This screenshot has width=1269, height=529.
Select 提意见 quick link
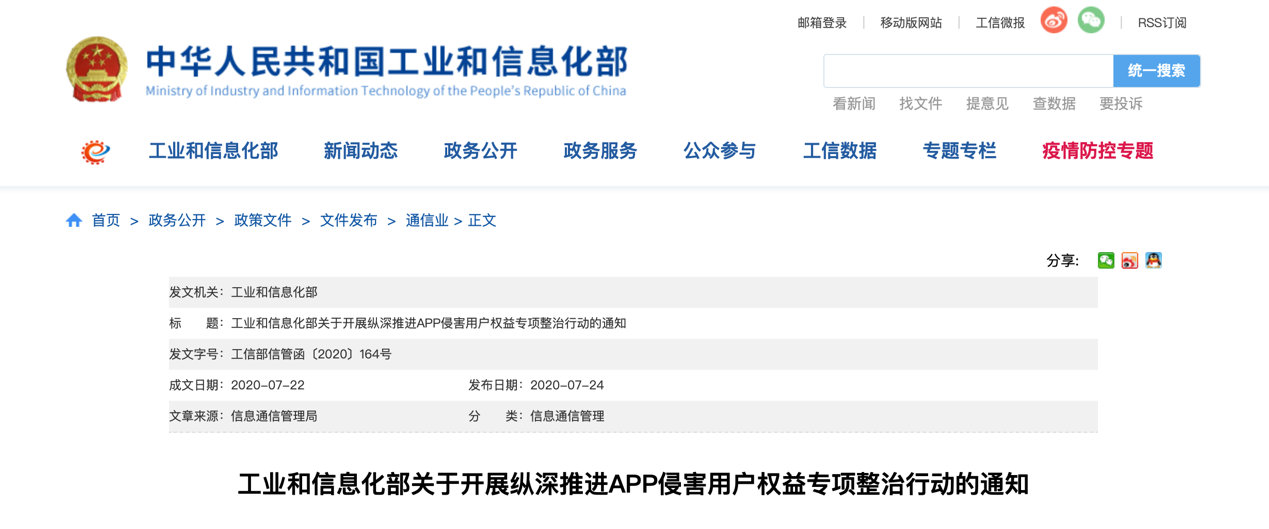(987, 104)
